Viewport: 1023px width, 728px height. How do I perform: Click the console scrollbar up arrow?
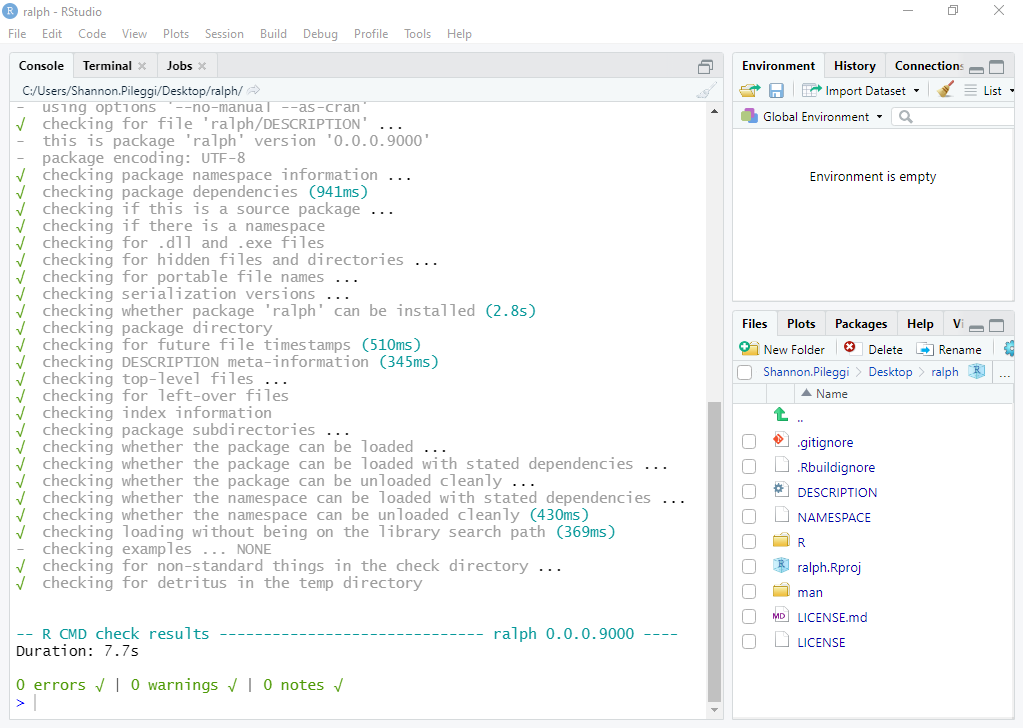coord(714,112)
